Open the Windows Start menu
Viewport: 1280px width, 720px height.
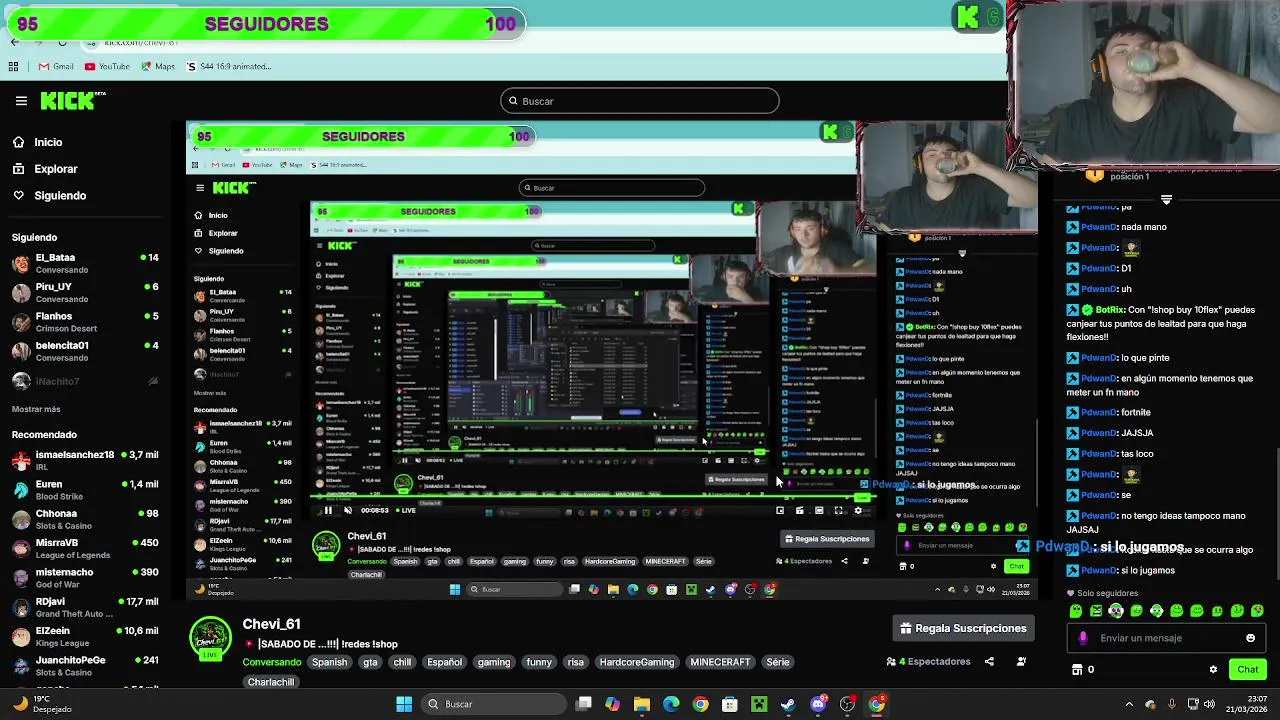(404, 704)
